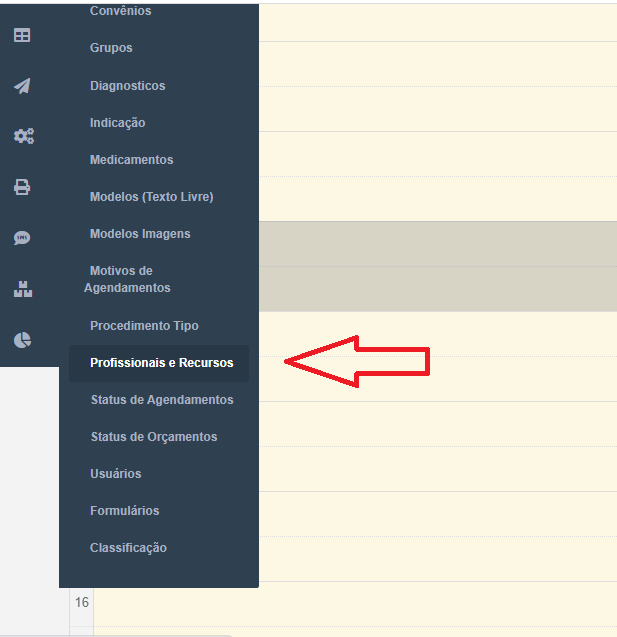Open Status de Agendamentos
The image size is (617, 637).
pyautogui.click(x=161, y=400)
